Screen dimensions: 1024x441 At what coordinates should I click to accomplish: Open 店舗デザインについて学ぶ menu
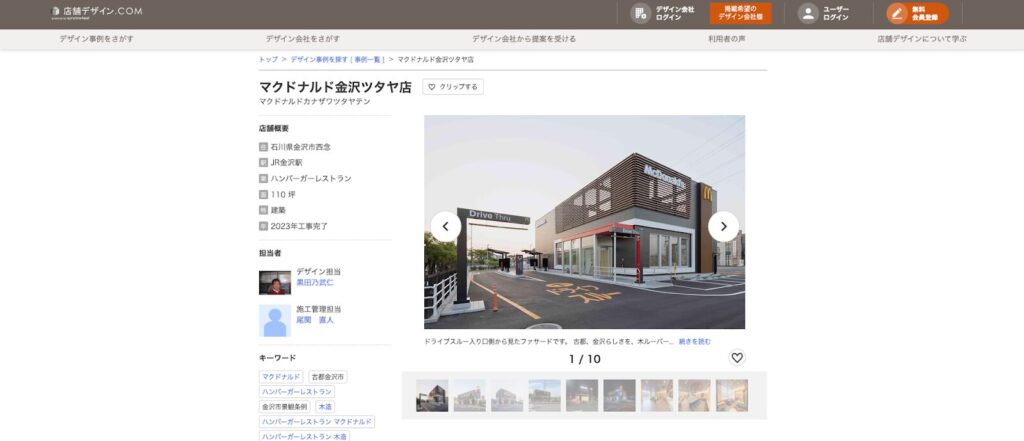click(x=922, y=39)
